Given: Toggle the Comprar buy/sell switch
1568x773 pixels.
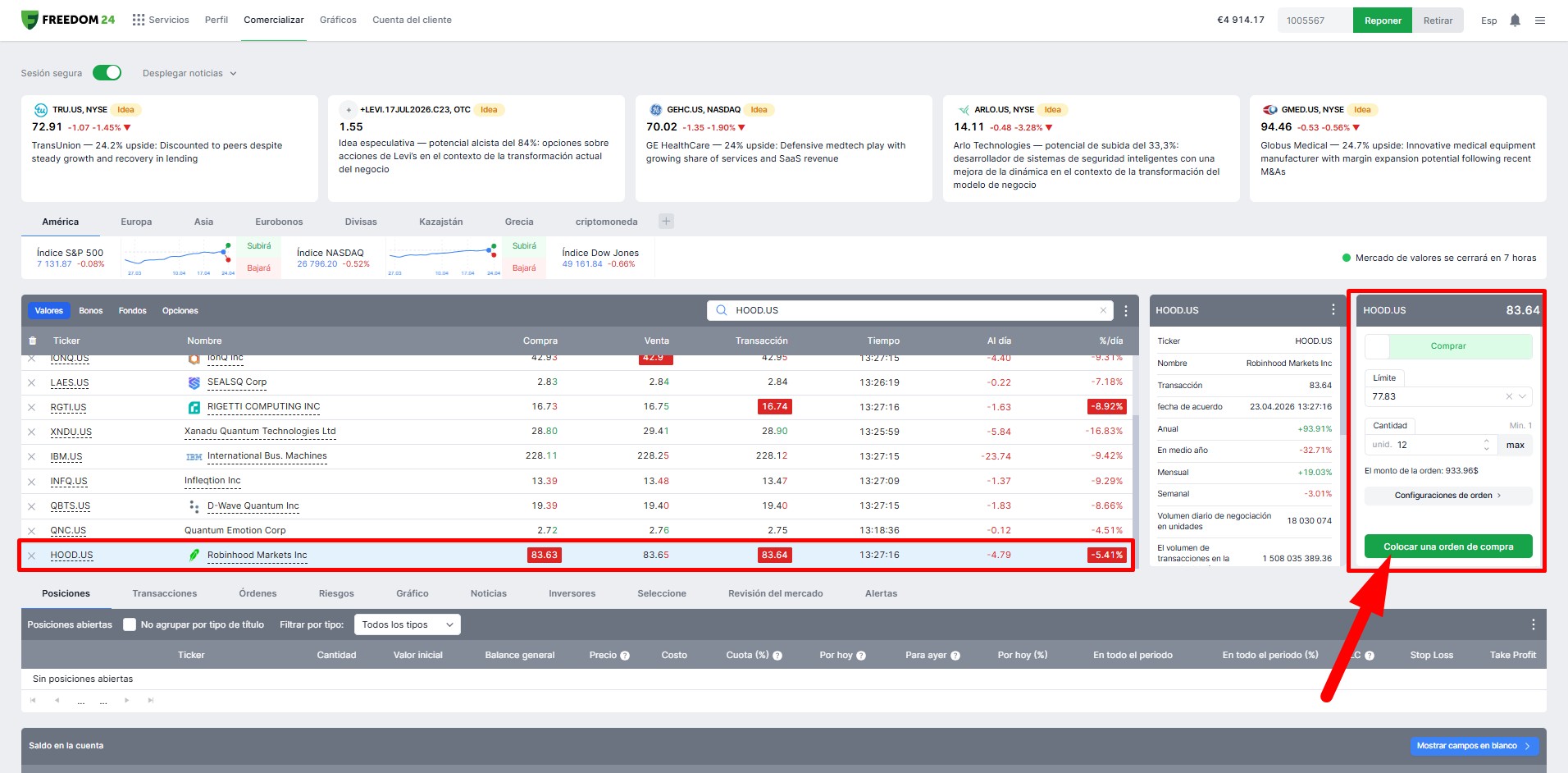Looking at the screenshot, I should coord(1448,346).
